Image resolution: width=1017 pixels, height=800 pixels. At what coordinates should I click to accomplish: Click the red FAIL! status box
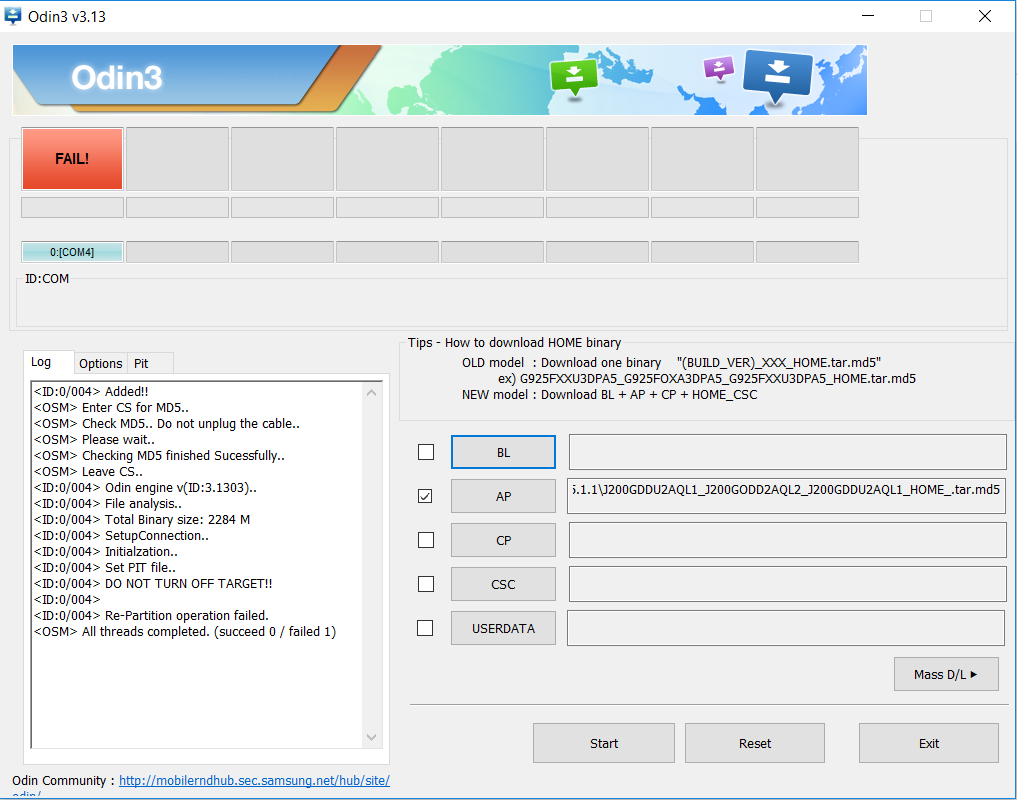pyautogui.click(x=72, y=158)
